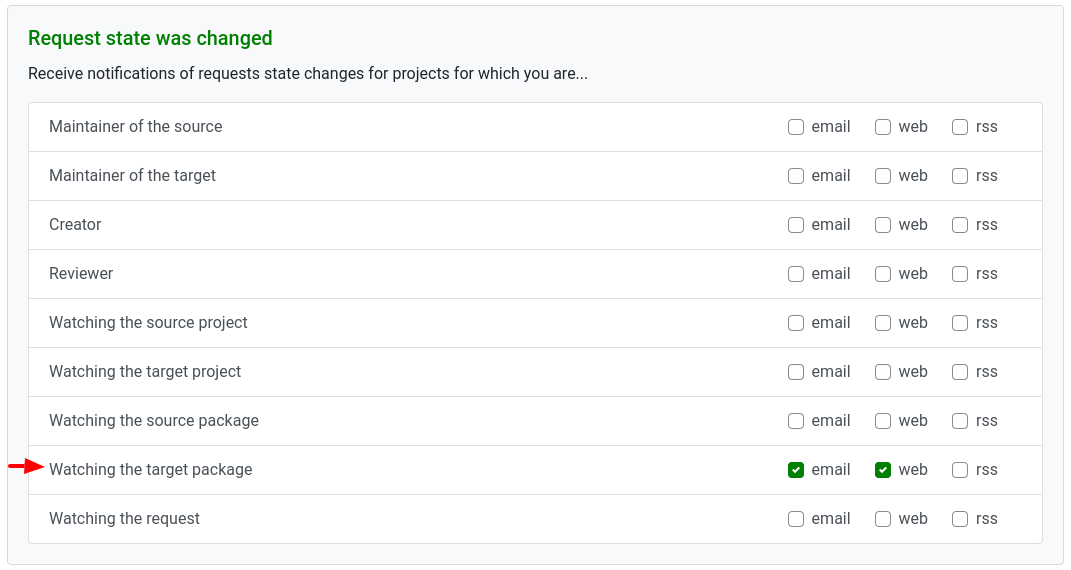Viewport: 1071px width, 570px height.
Task: Check email for Watching the request
Action: 796,519
